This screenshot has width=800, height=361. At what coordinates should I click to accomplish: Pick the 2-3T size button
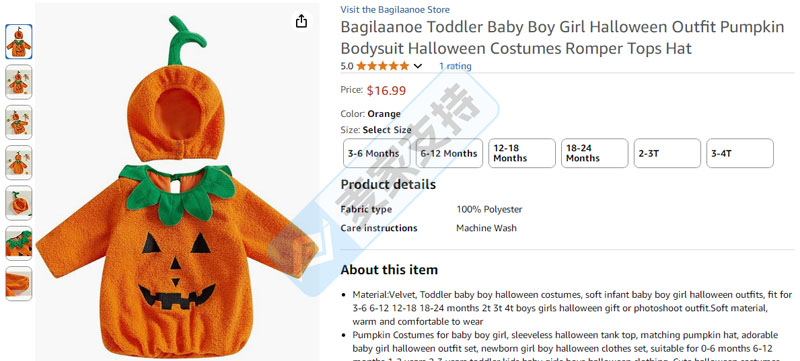[x=667, y=153]
